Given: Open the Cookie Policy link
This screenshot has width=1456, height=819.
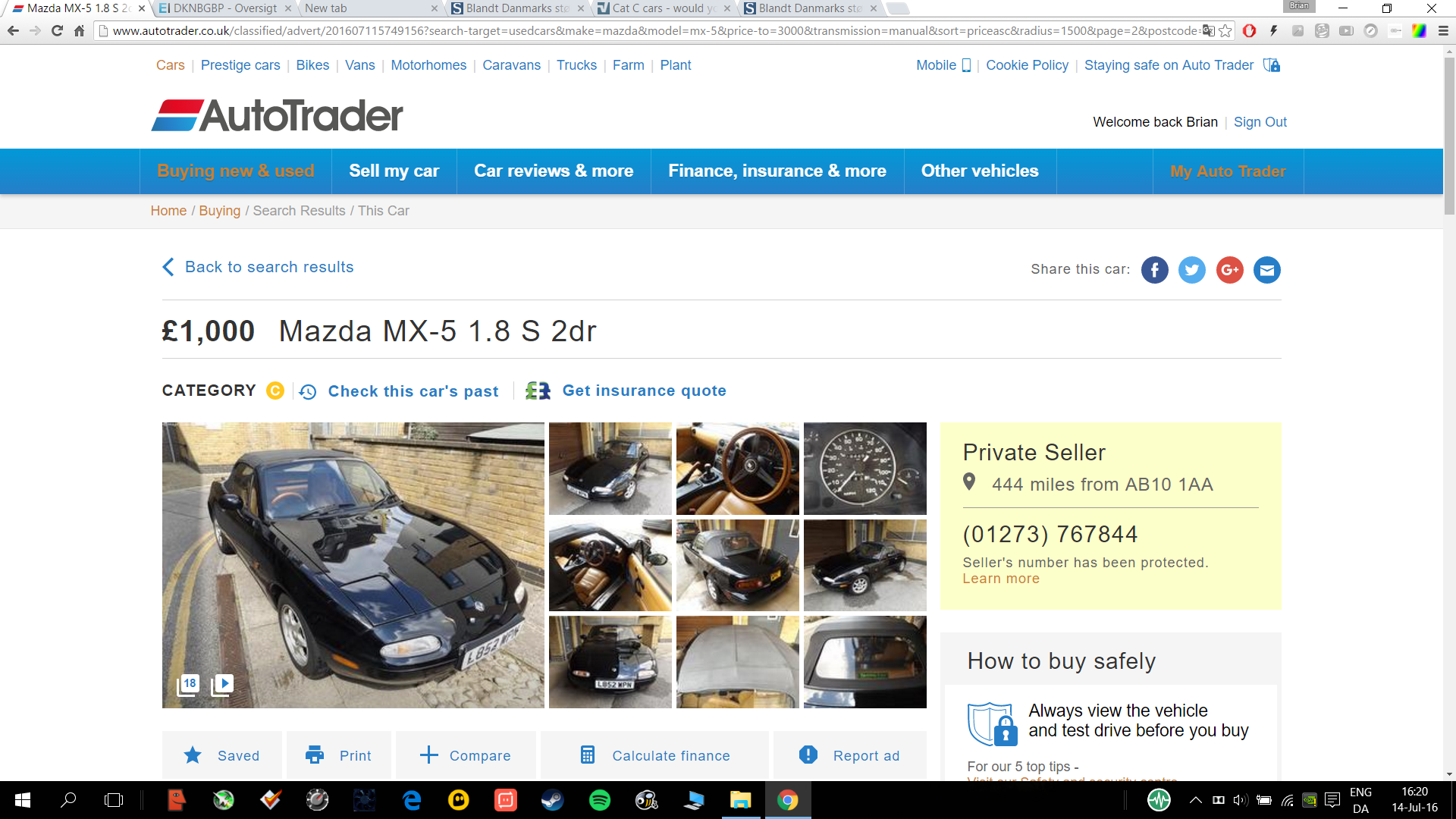Looking at the screenshot, I should point(1027,65).
